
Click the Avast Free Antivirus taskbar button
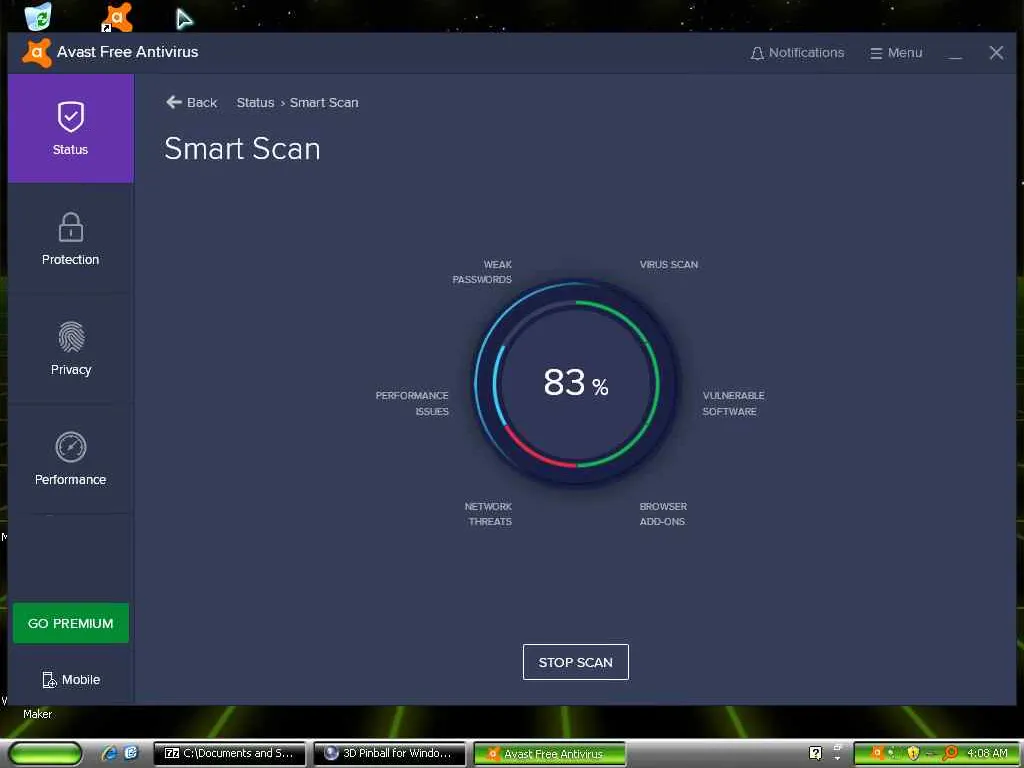pyautogui.click(x=549, y=754)
